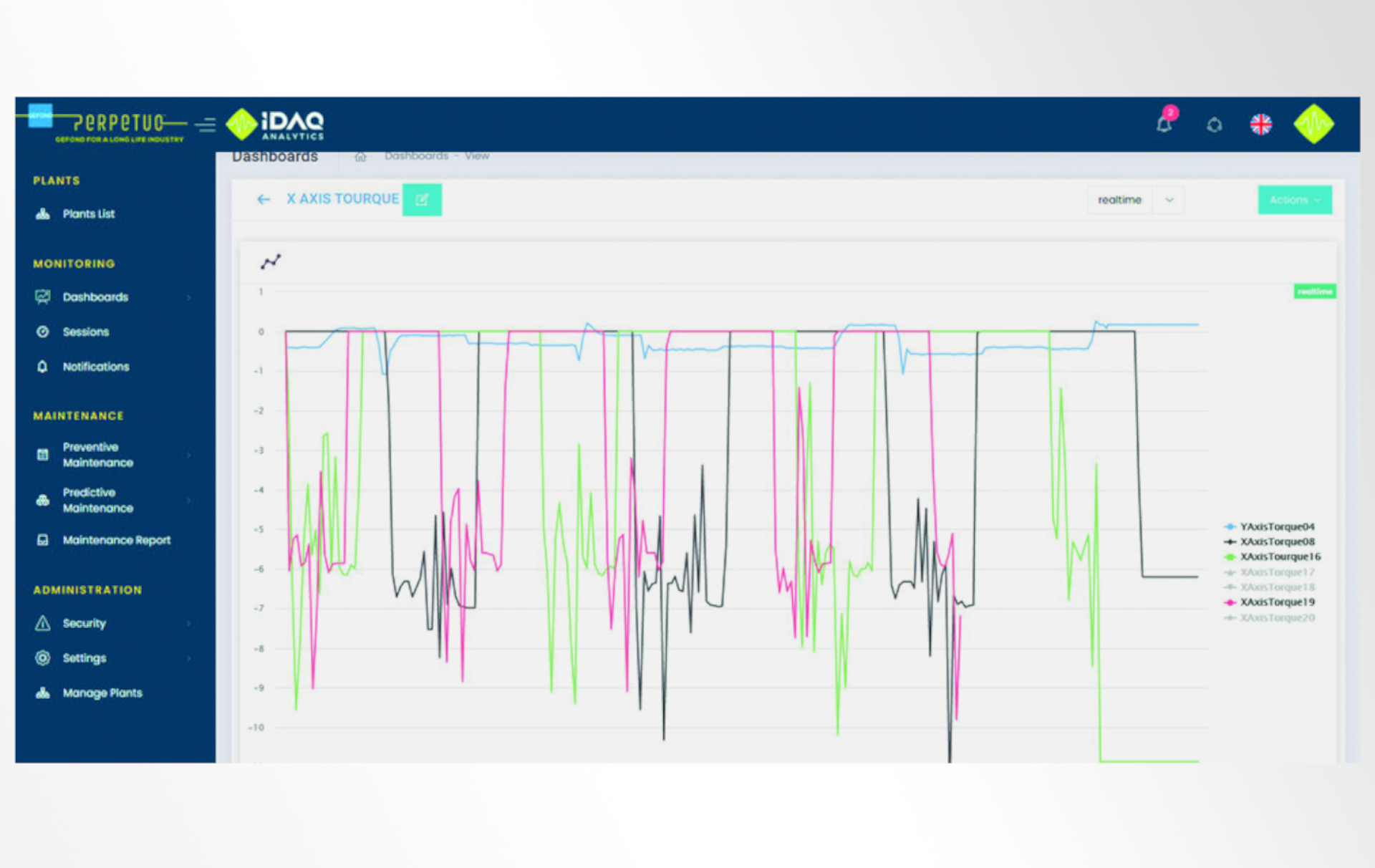1375x868 pixels.
Task: Click the View breadcrumb link
Action: [477, 155]
